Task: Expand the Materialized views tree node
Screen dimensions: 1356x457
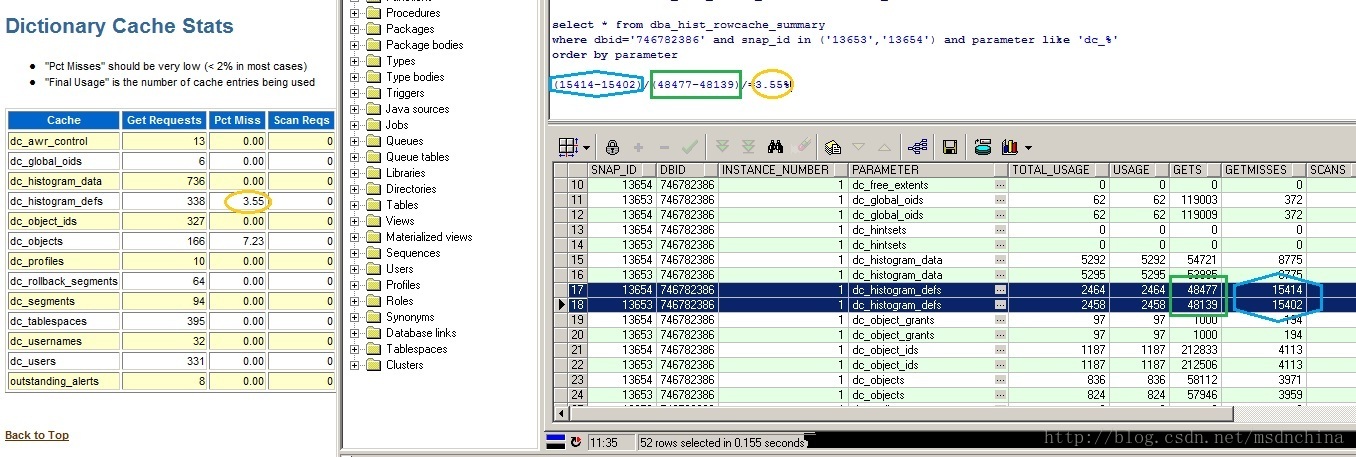Action: coord(354,237)
